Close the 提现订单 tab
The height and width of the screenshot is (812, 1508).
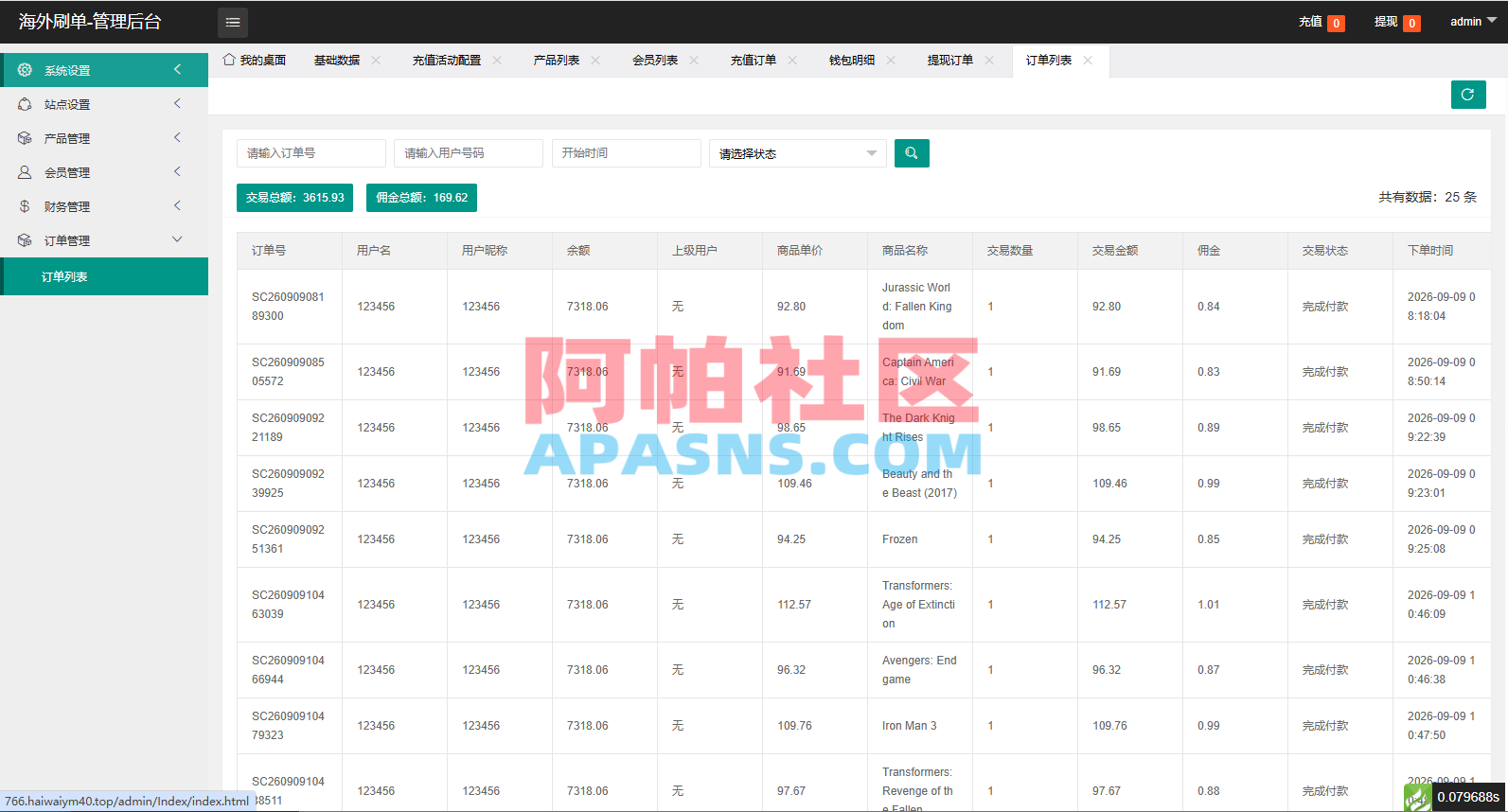click(989, 60)
